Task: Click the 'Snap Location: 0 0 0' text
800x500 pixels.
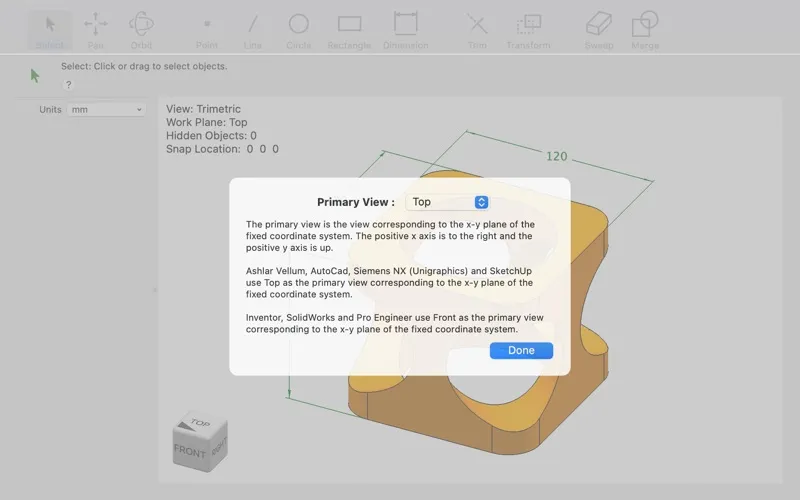Action: pos(222,149)
